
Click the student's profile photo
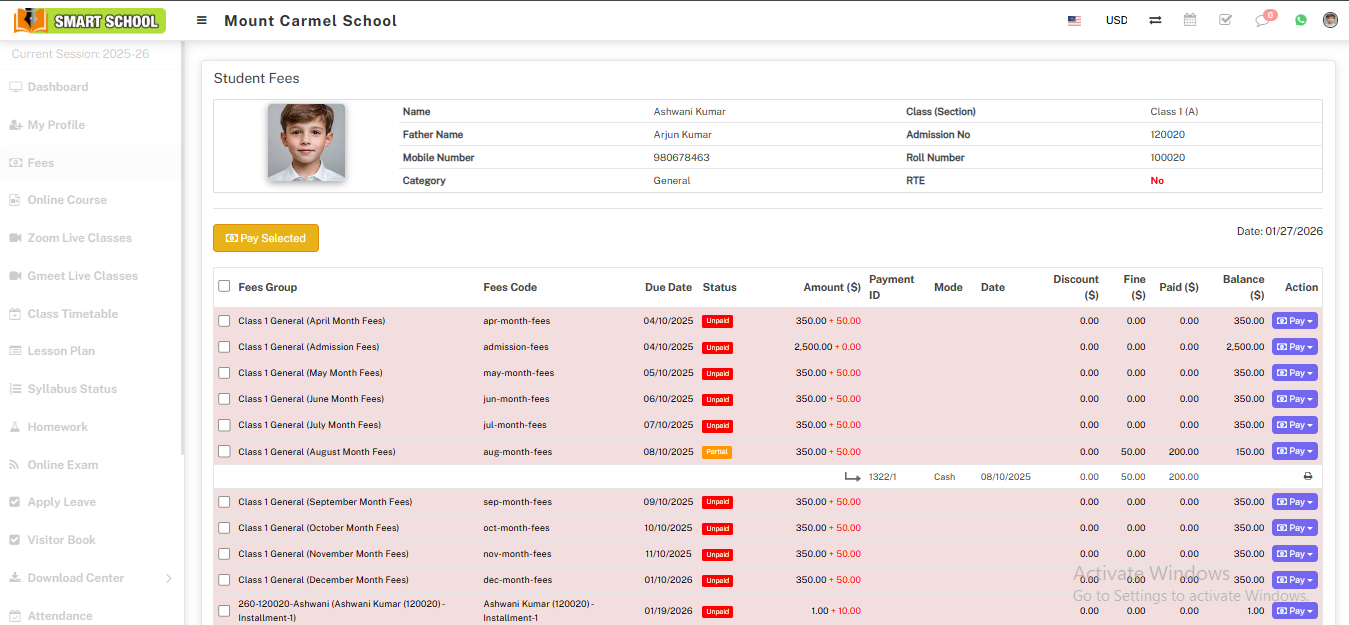coord(306,143)
